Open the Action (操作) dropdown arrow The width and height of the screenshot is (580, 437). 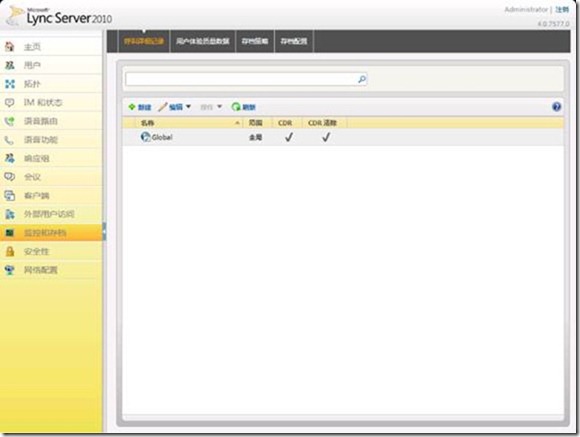tap(219, 107)
